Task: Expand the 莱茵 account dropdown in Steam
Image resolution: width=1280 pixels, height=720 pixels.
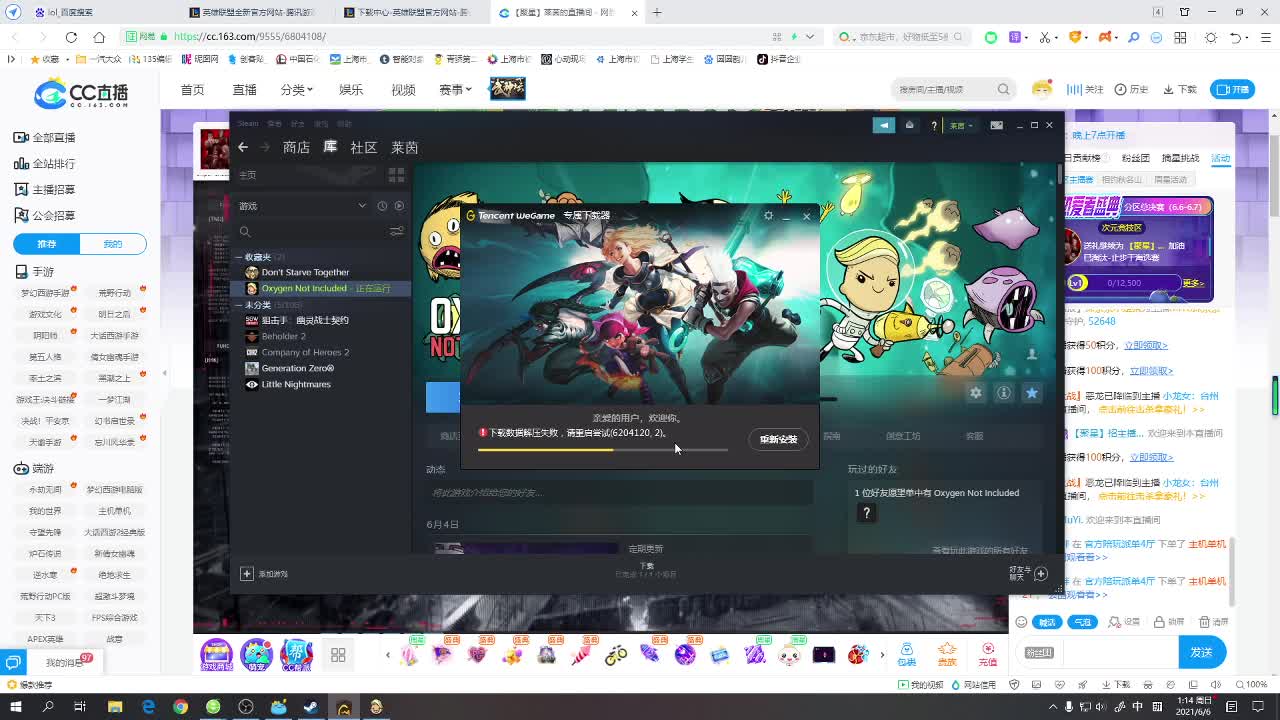Action: (961, 126)
